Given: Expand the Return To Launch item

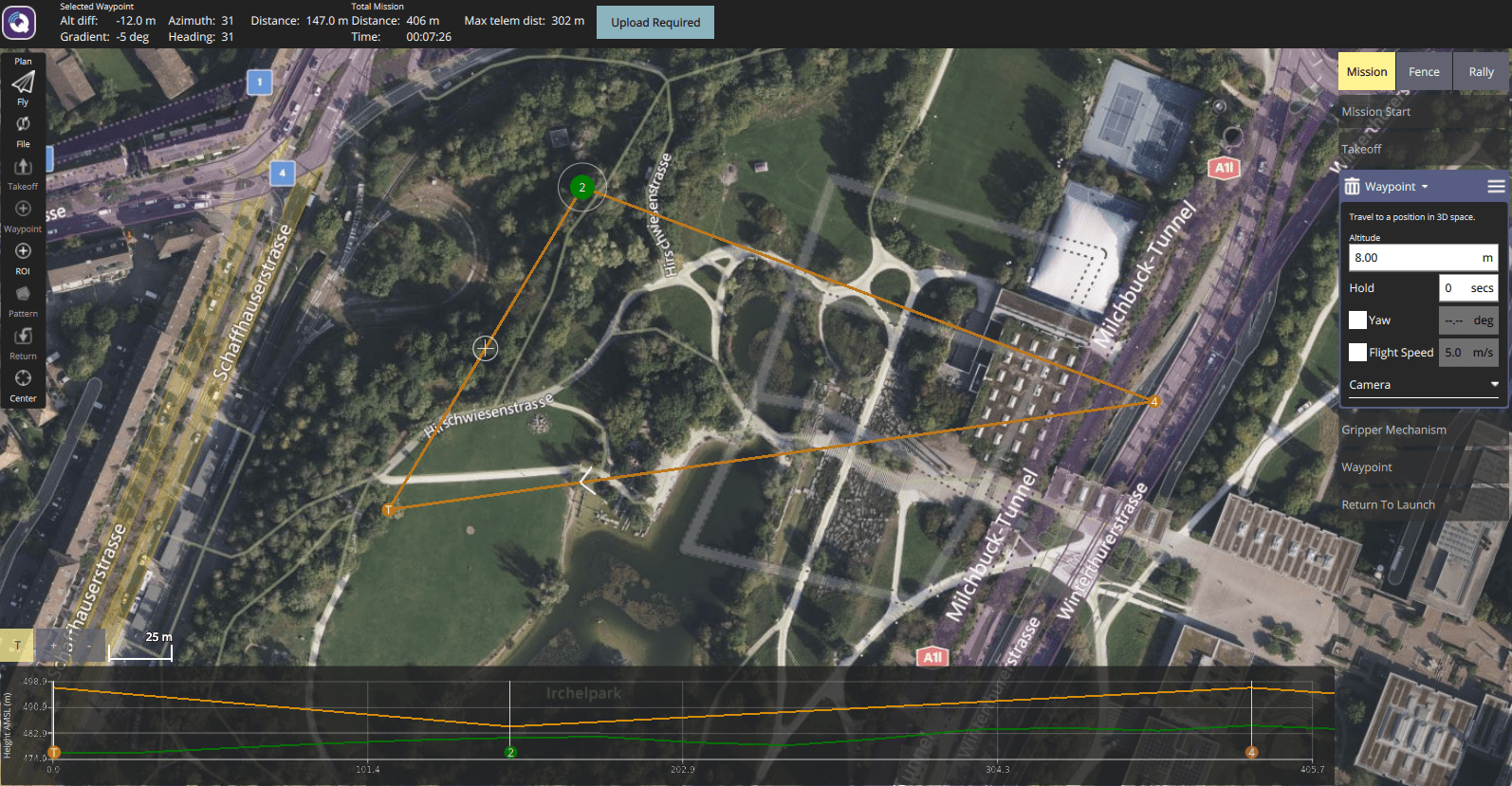Looking at the screenshot, I should point(1388,505).
